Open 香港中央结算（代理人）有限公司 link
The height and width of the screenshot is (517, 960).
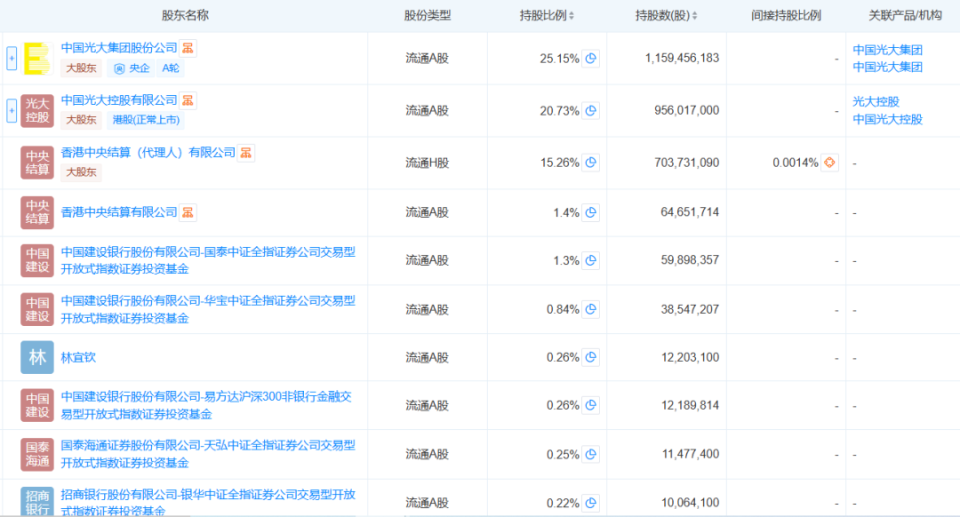click(x=148, y=152)
